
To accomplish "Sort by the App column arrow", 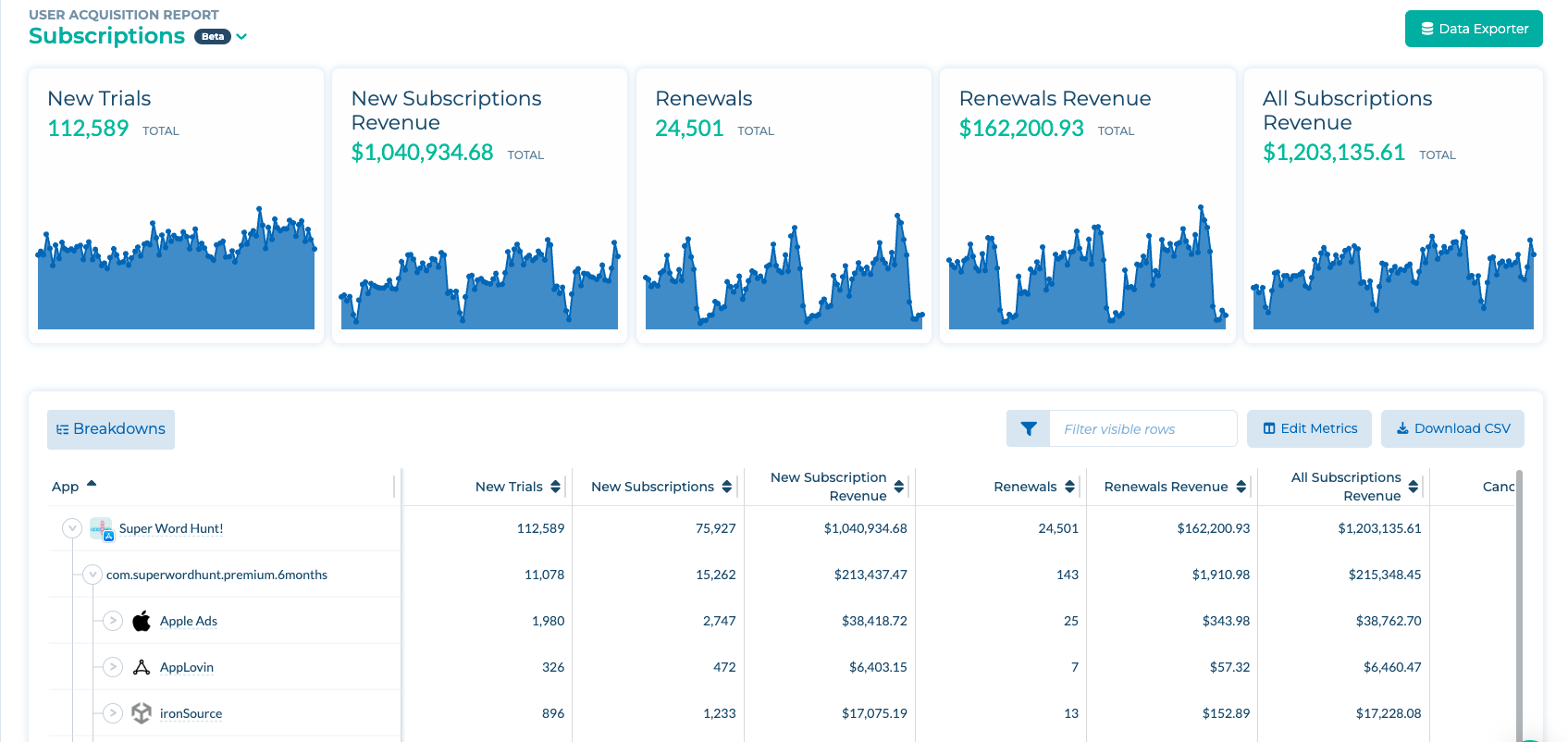I will click(x=92, y=484).
